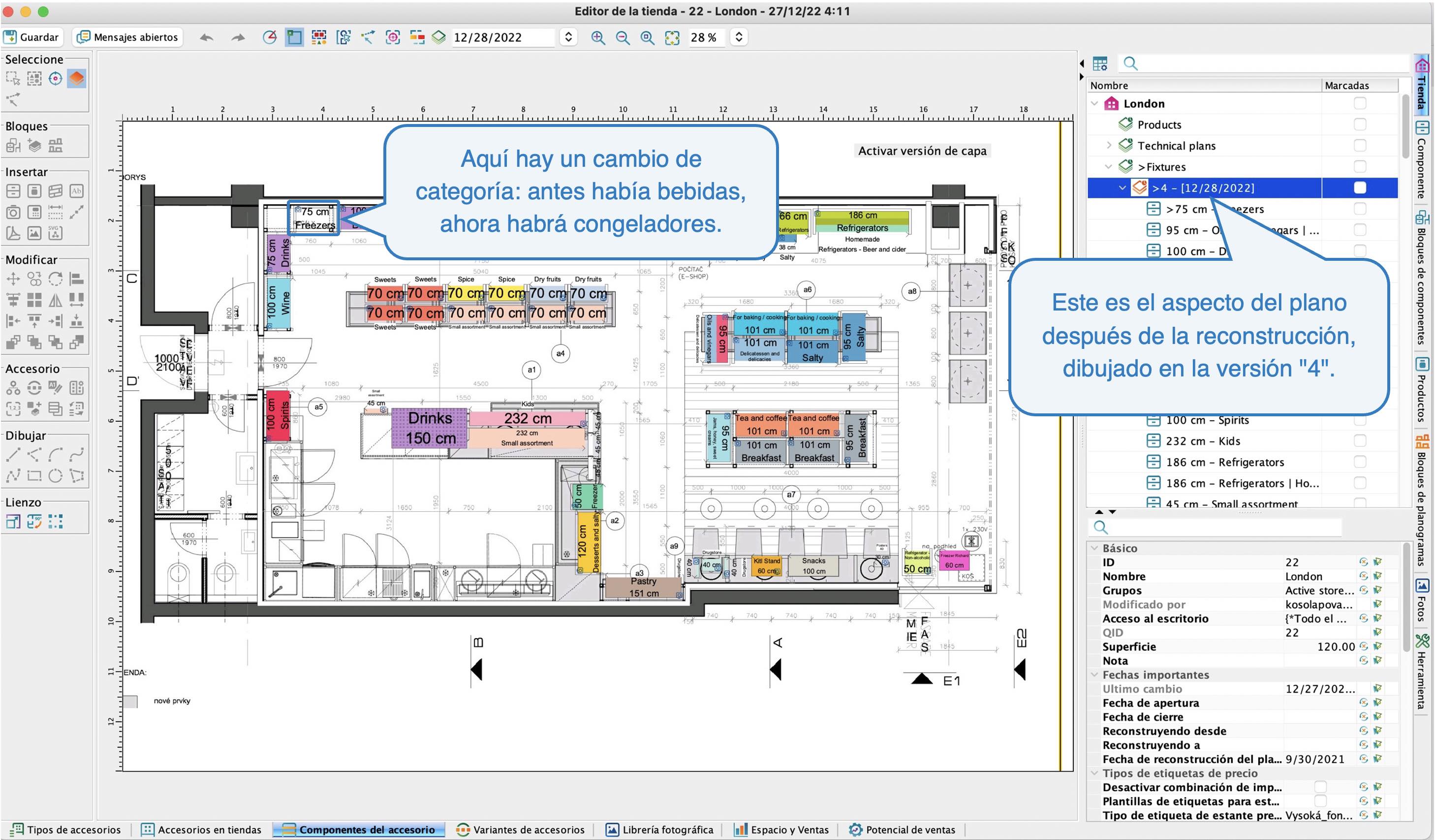Select the circle drawing tool
The width and height of the screenshot is (1435, 840).
[55, 475]
